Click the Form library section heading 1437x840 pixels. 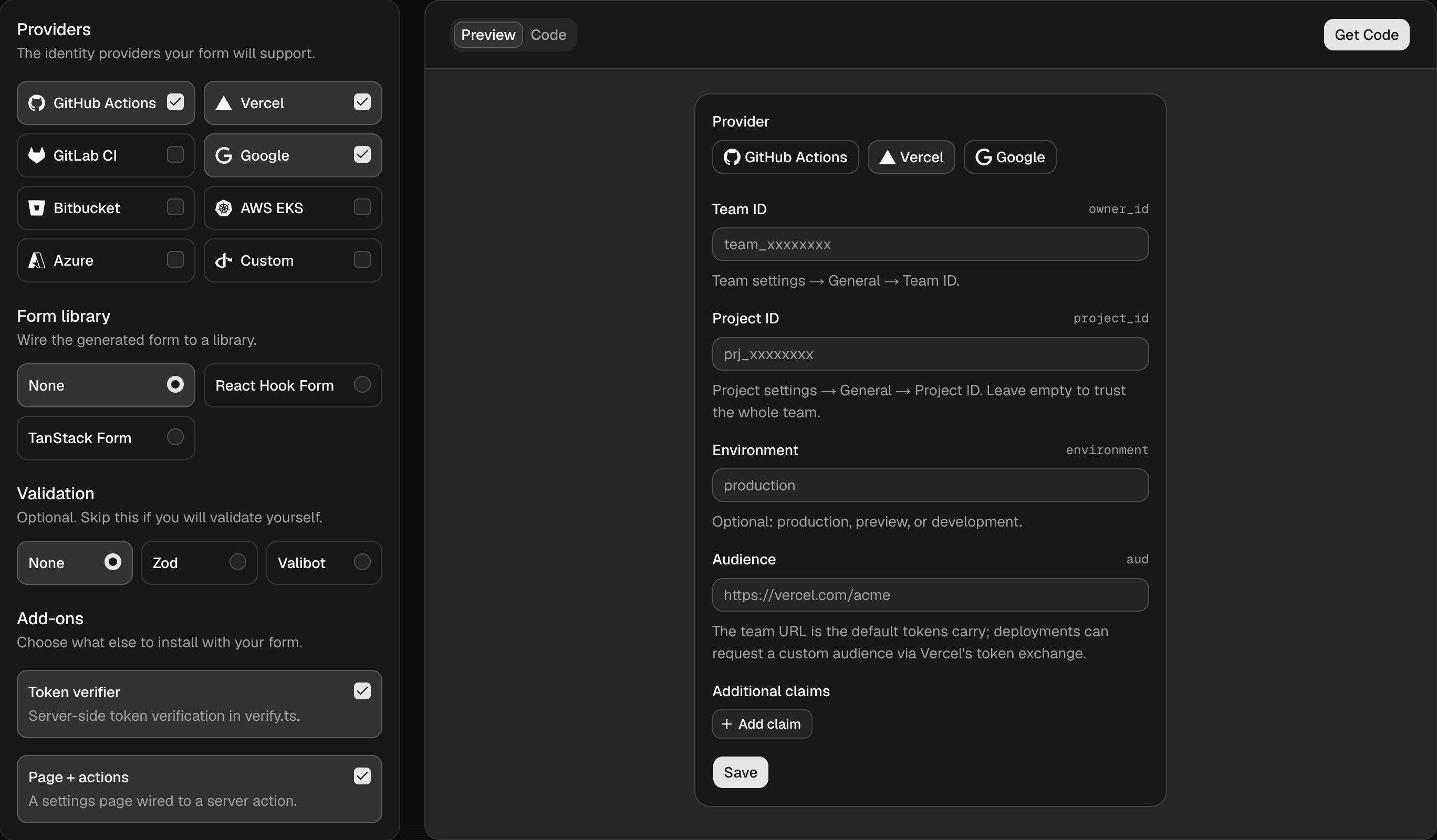tap(64, 316)
